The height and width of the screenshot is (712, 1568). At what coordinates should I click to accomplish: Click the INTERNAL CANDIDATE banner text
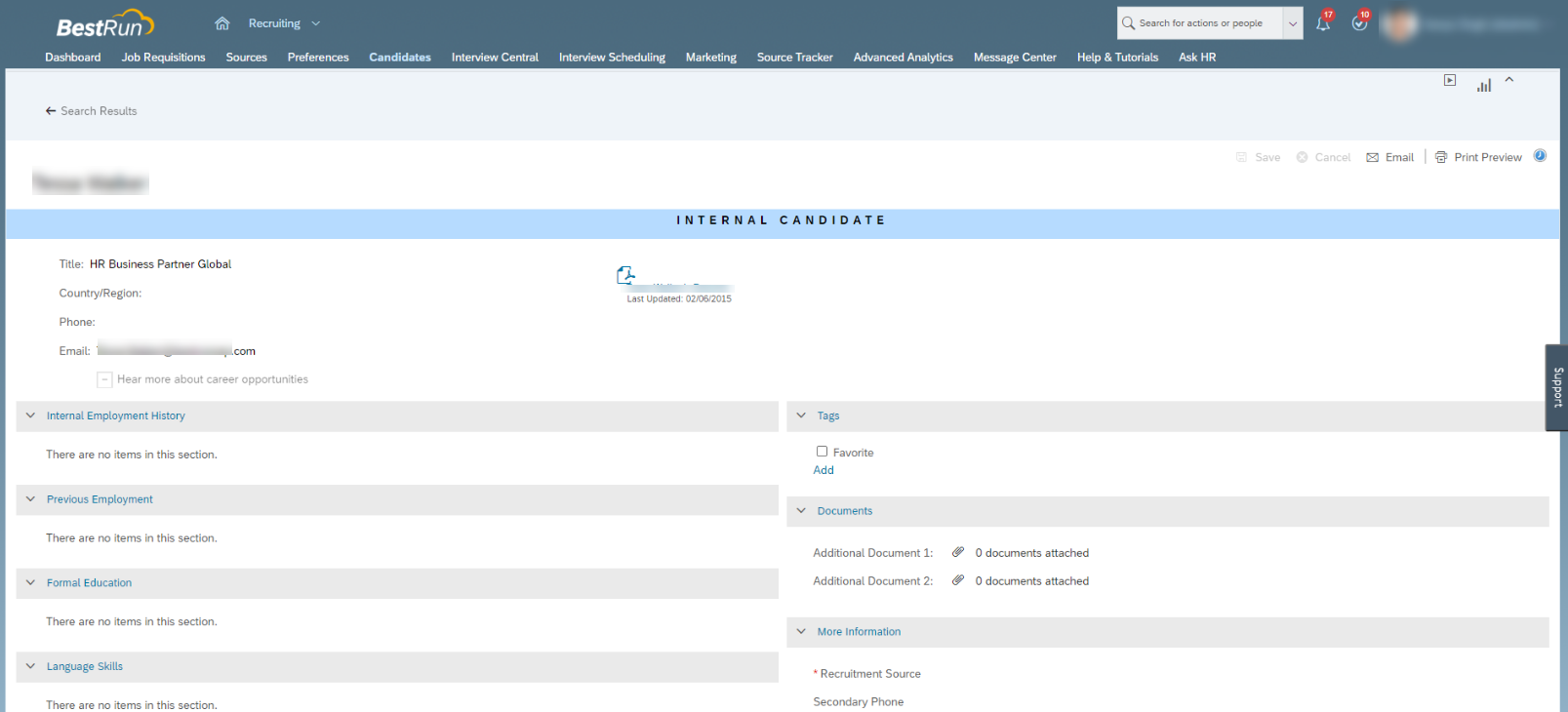pyautogui.click(x=782, y=220)
